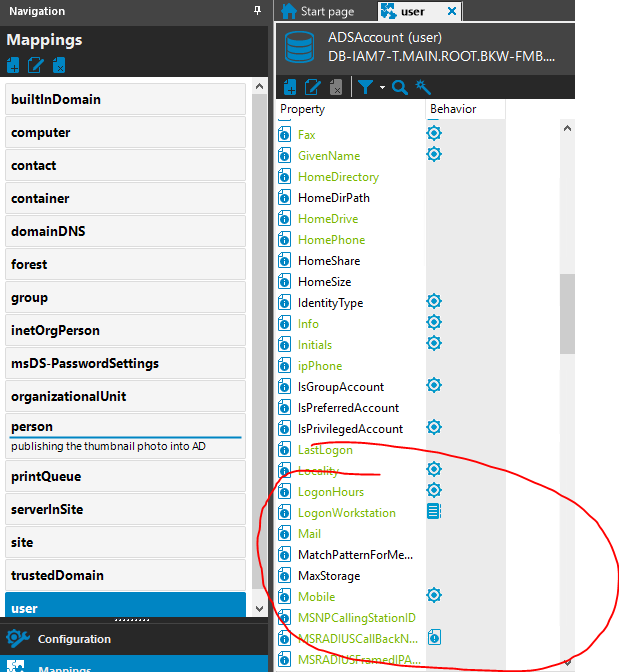
Task: Click the behavior gear icon for GivenName
Action: [434, 154]
